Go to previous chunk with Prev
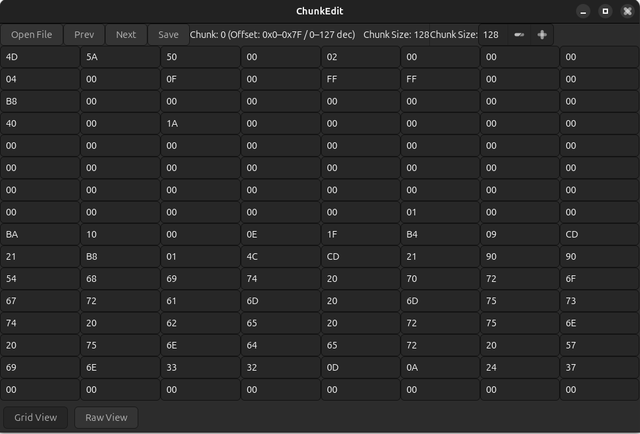Viewport: 640px width, 434px height. click(84, 35)
